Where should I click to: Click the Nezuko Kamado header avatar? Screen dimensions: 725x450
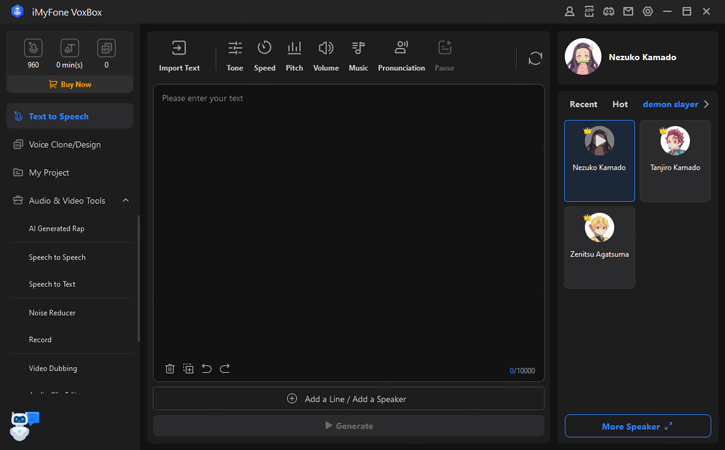click(x=583, y=56)
